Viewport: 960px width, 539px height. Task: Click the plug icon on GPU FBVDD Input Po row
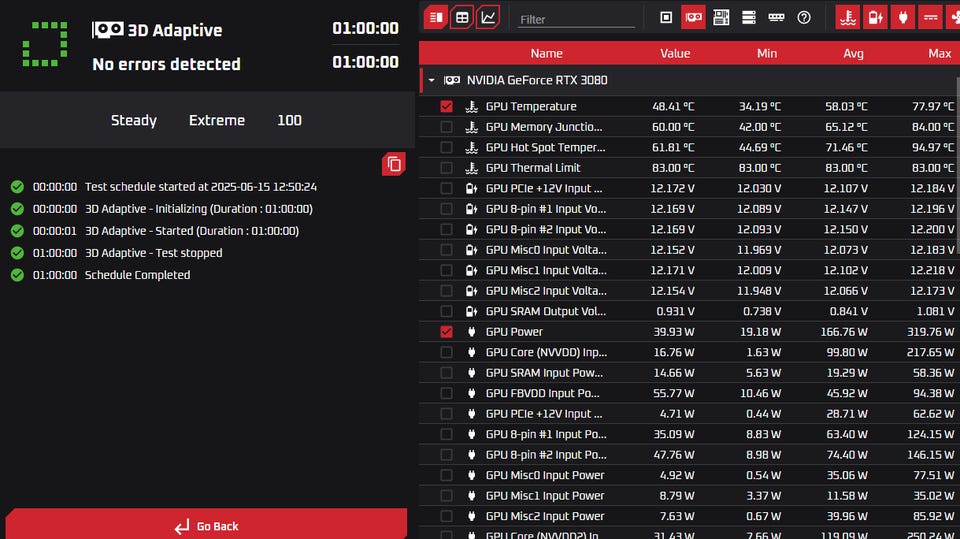(x=471, y=393)
